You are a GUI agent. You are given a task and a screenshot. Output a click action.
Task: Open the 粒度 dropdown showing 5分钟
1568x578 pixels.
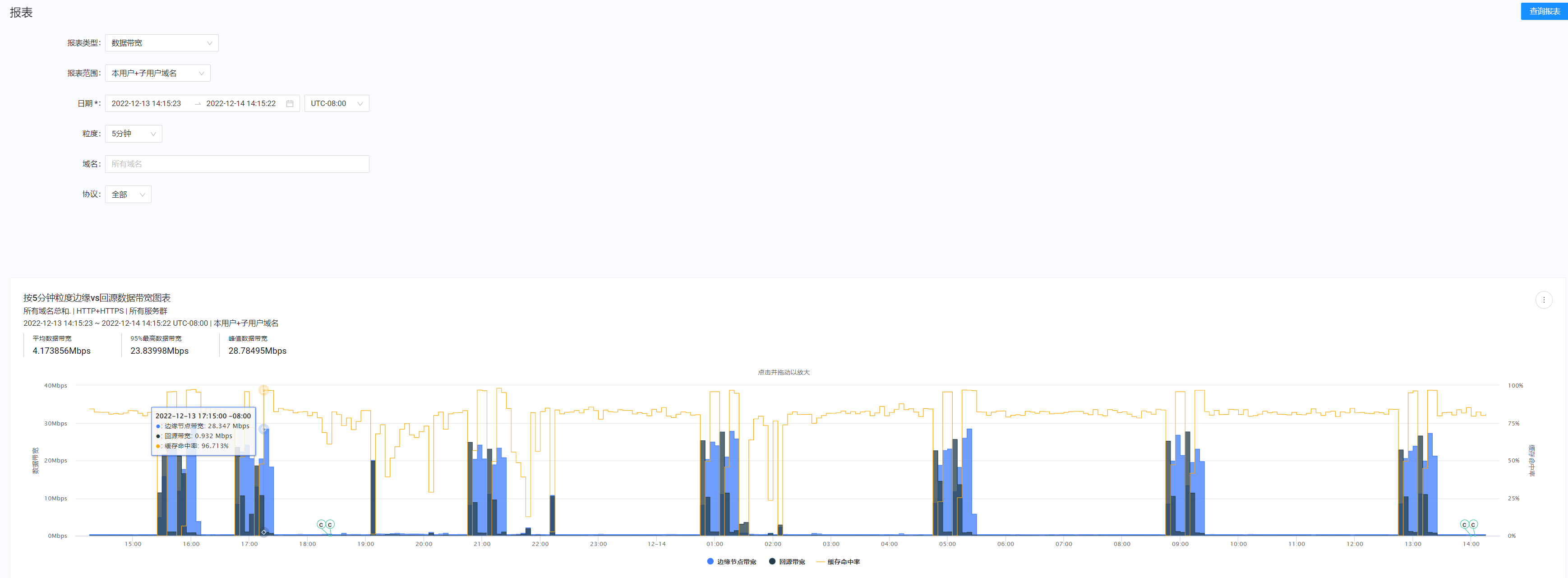coord(133,134)
